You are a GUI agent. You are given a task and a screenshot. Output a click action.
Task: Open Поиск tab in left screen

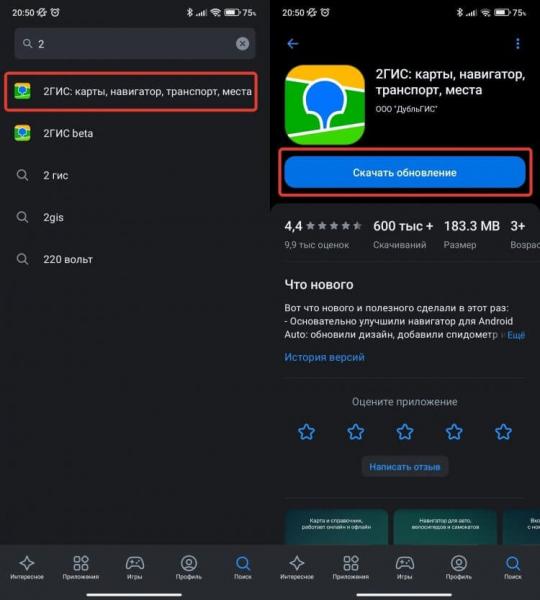click(243, 567)
